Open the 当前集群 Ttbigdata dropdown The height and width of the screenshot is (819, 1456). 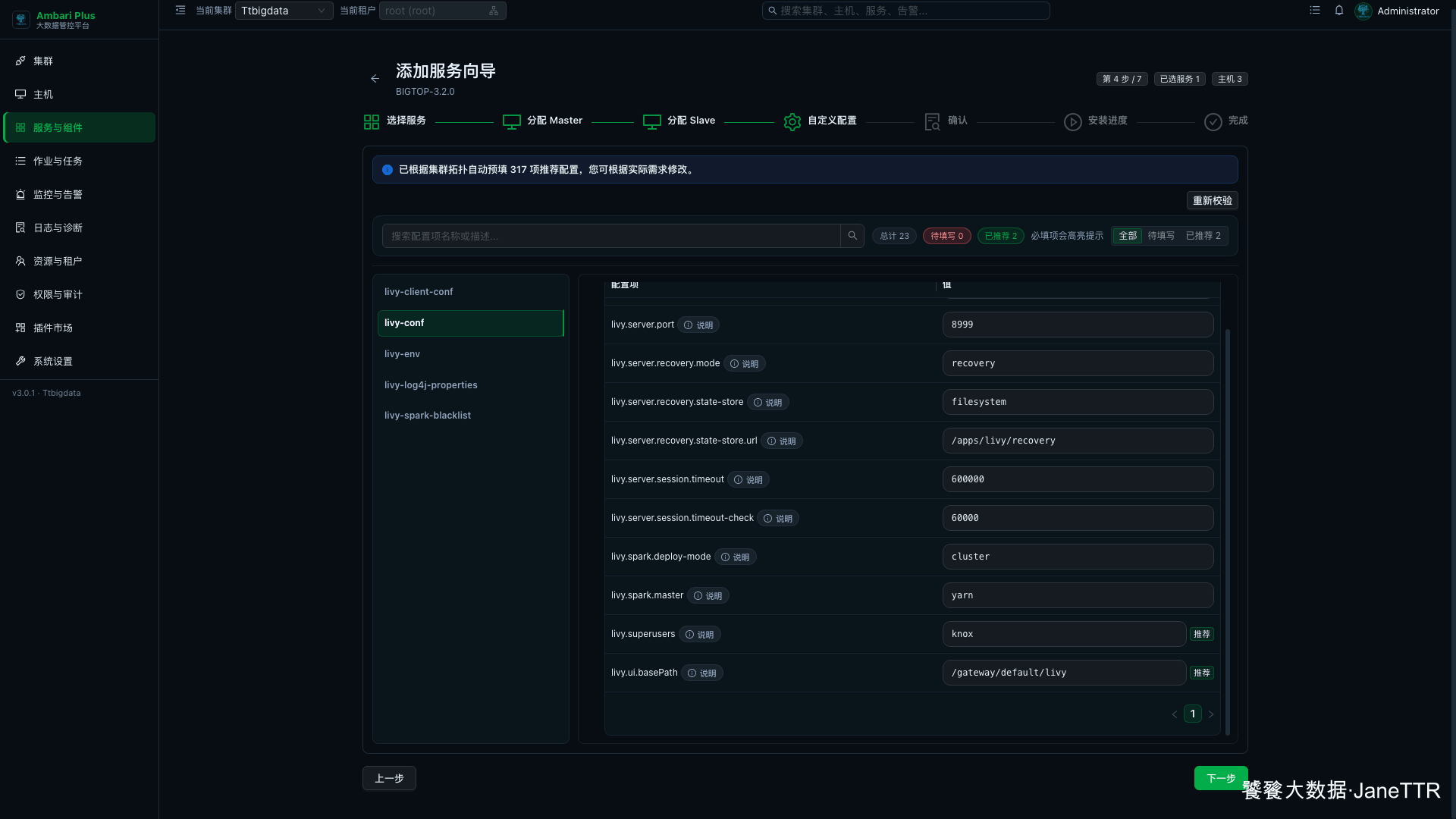284,11
